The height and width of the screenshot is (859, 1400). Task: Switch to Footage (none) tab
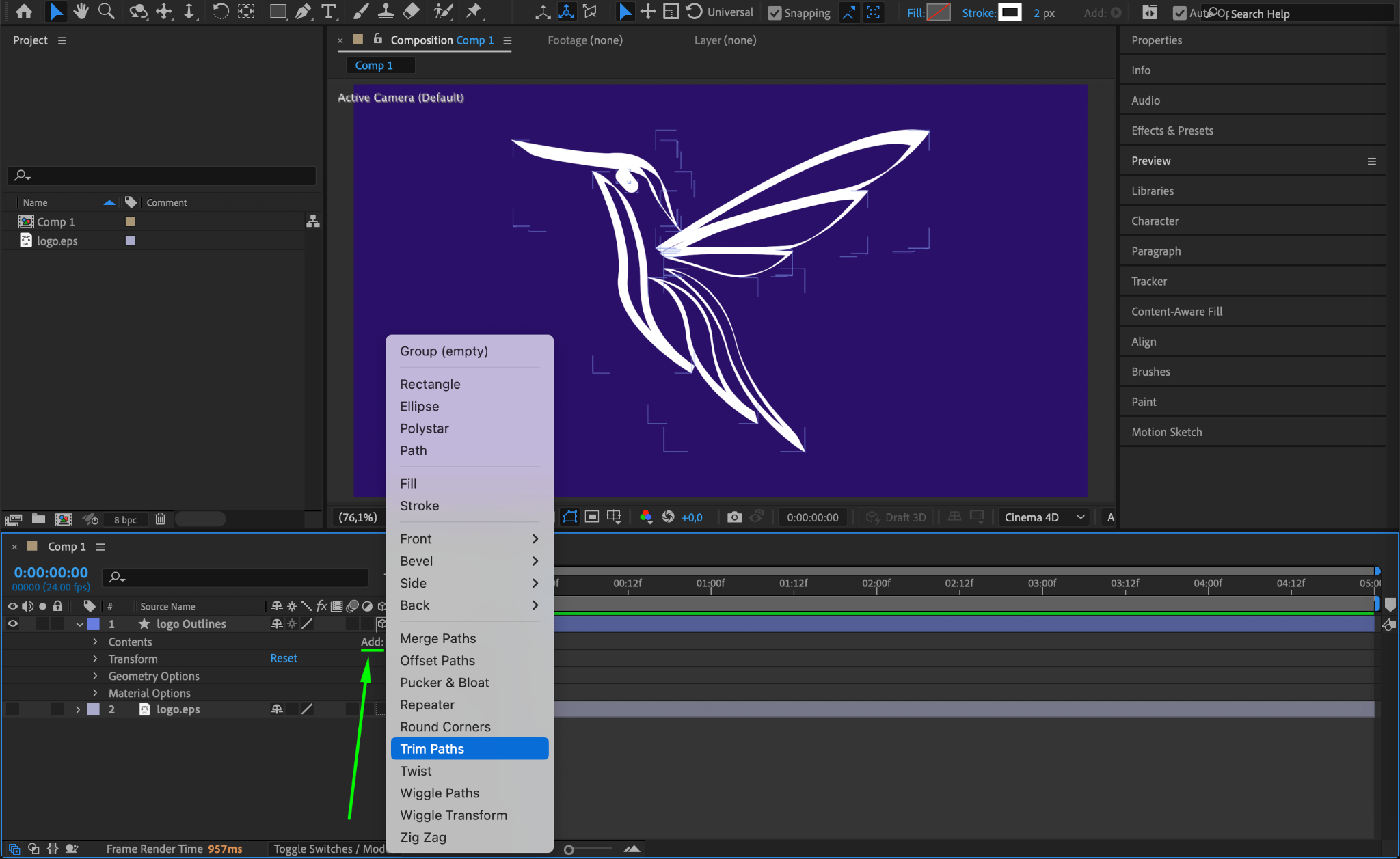(x=584, y=40)
